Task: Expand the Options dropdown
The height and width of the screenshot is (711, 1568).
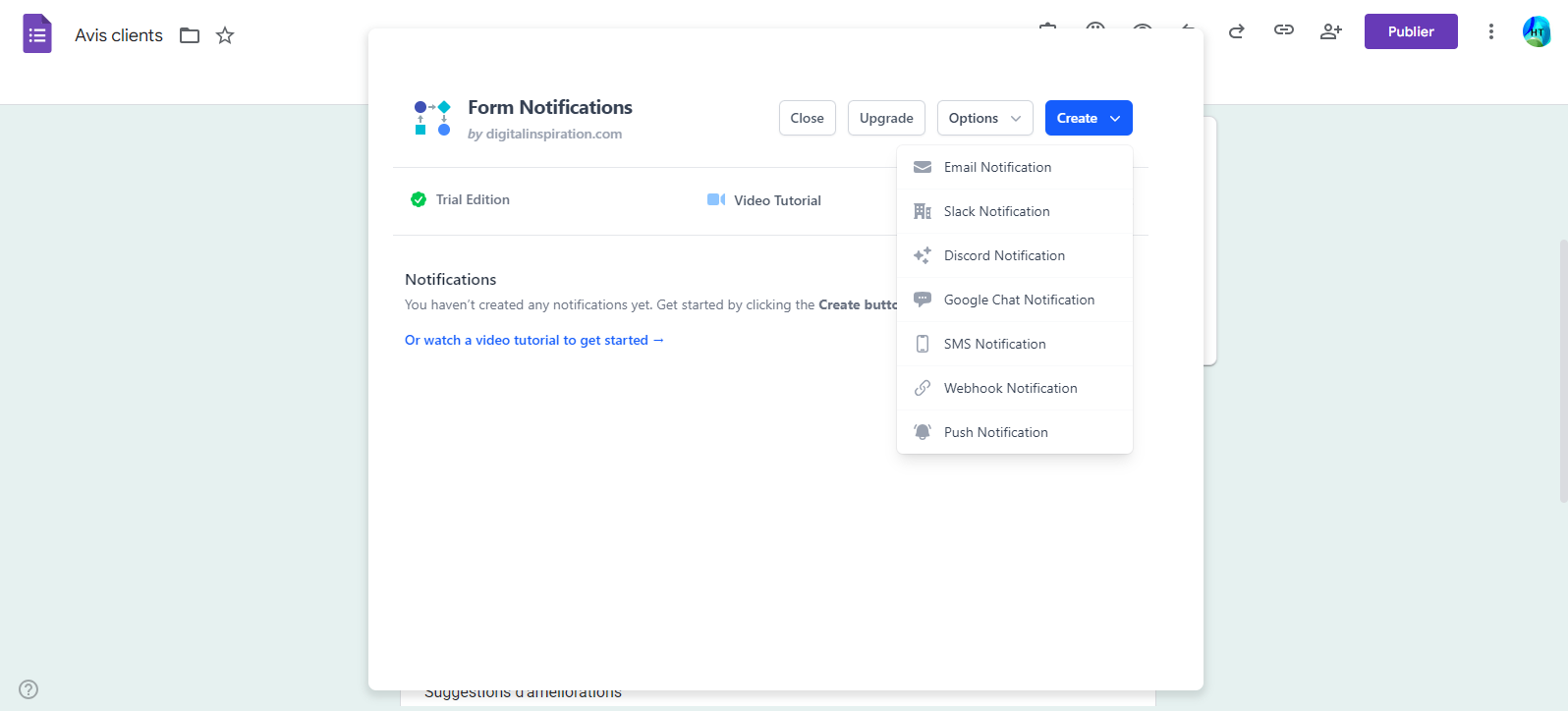Action: [x=984, y=118]
